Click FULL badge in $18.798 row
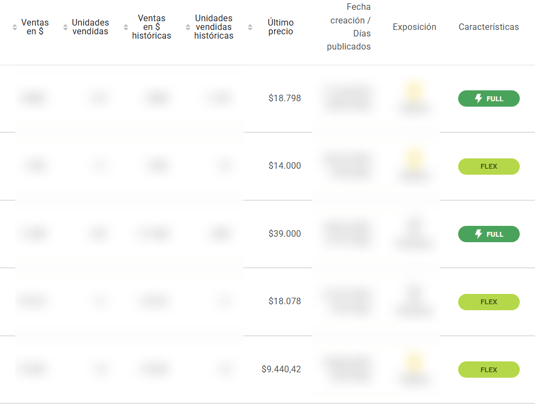The height and width of the screenshot is (412, 535). tap(489, 99)
